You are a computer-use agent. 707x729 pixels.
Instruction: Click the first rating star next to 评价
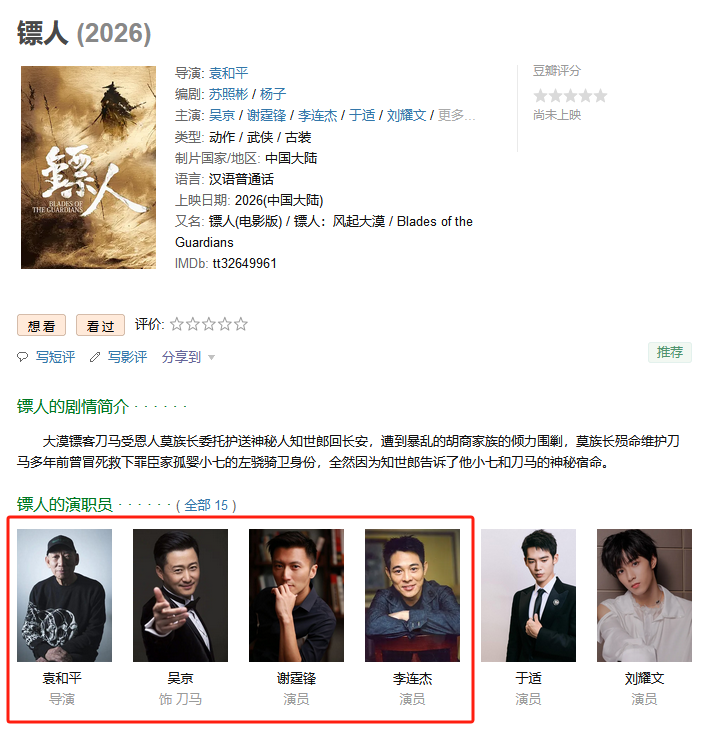(x=177, y=324)
